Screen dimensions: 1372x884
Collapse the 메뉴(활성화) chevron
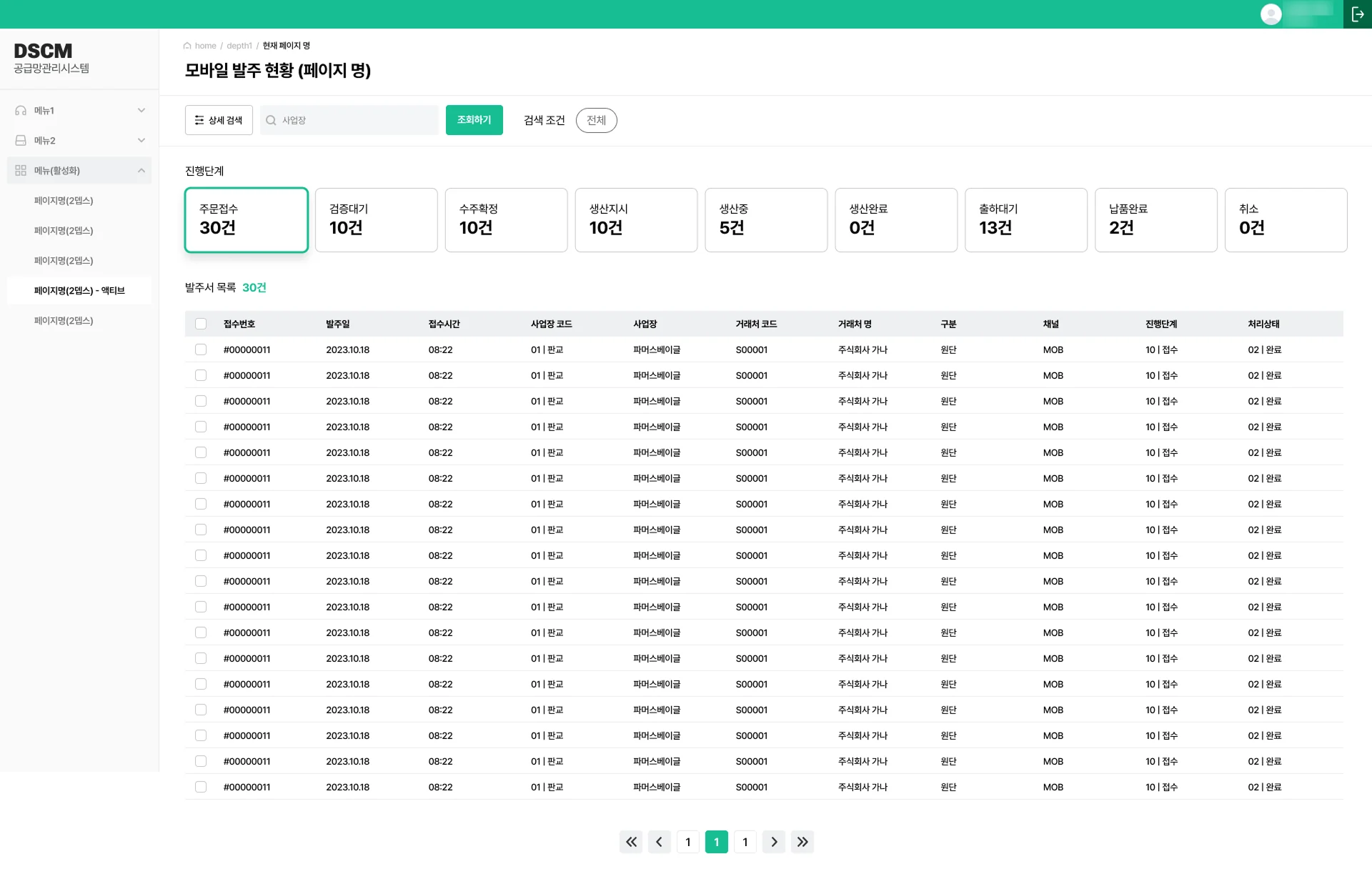[x=141, y=171]
